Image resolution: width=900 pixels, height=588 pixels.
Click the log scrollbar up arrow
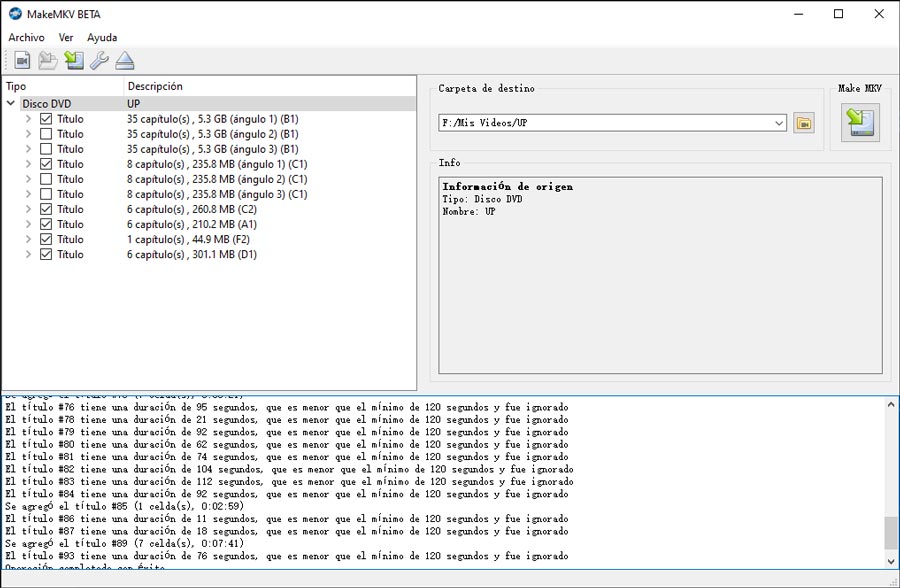pos(891,404)
